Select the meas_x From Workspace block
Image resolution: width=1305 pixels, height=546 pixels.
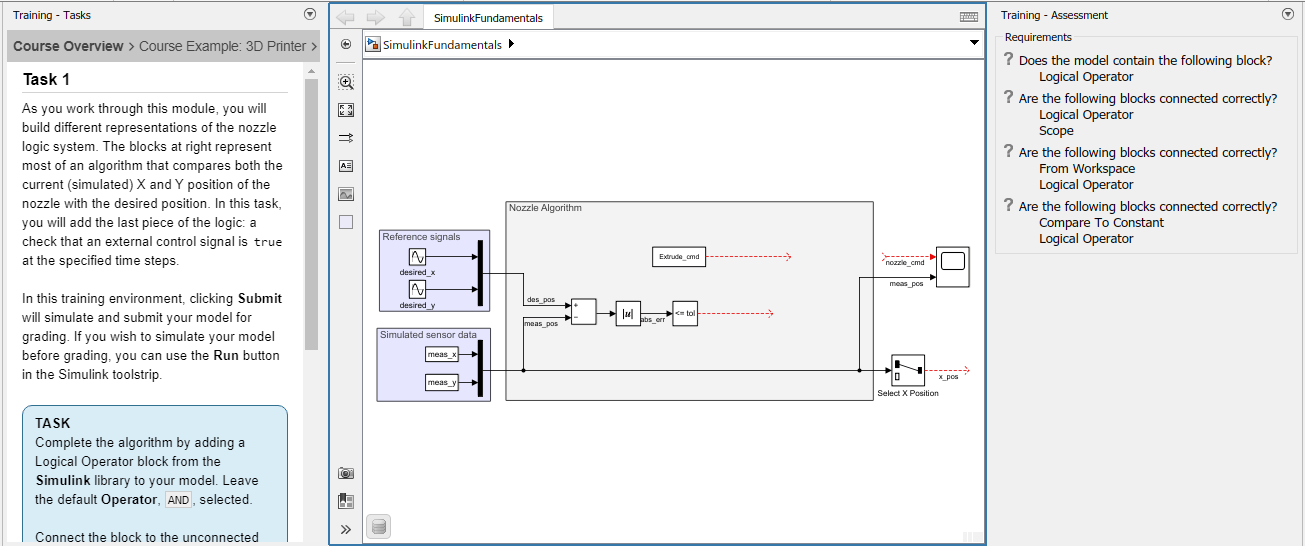pos(441,354)
